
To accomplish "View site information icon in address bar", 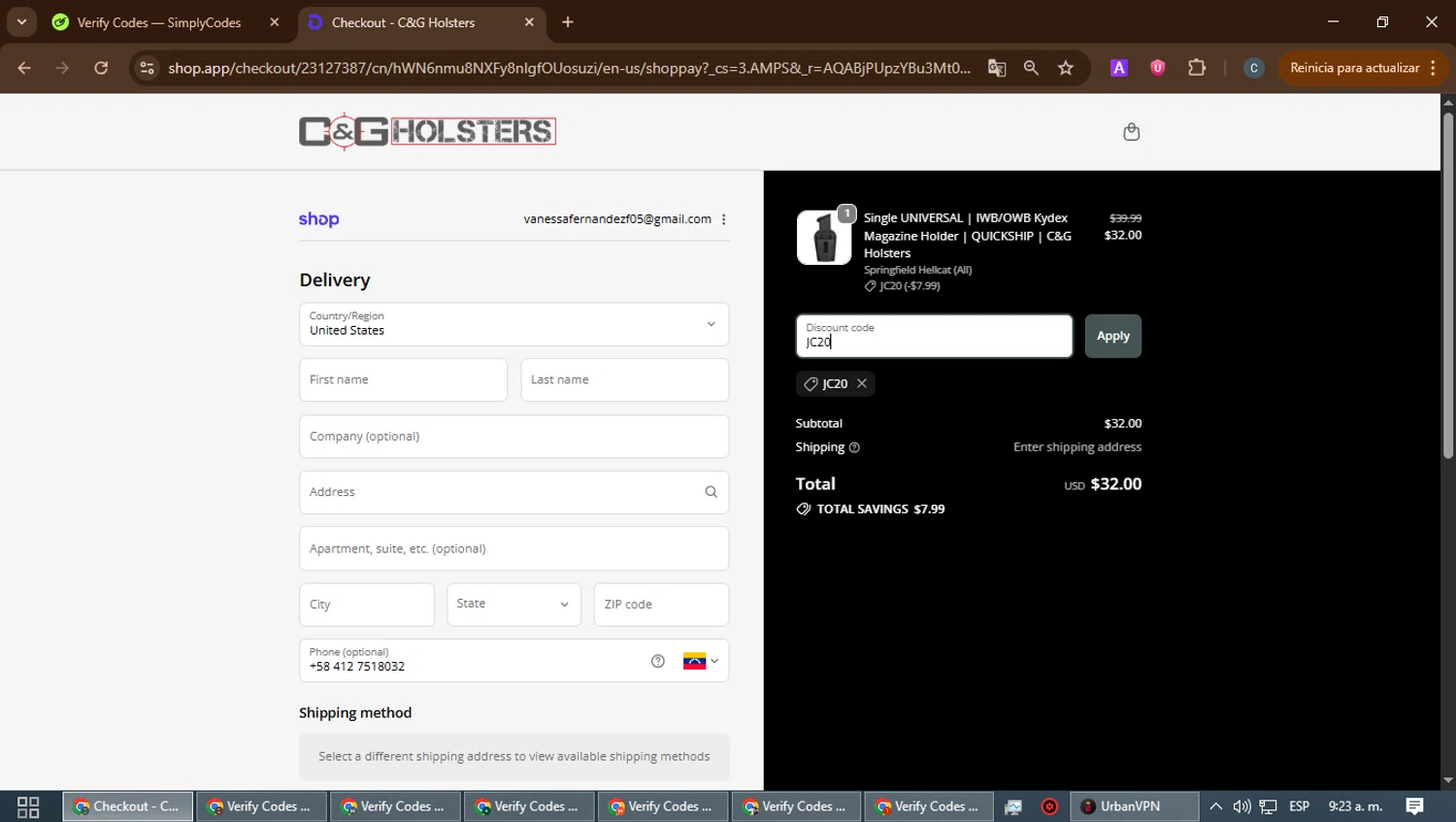I will tap(147, 68).
